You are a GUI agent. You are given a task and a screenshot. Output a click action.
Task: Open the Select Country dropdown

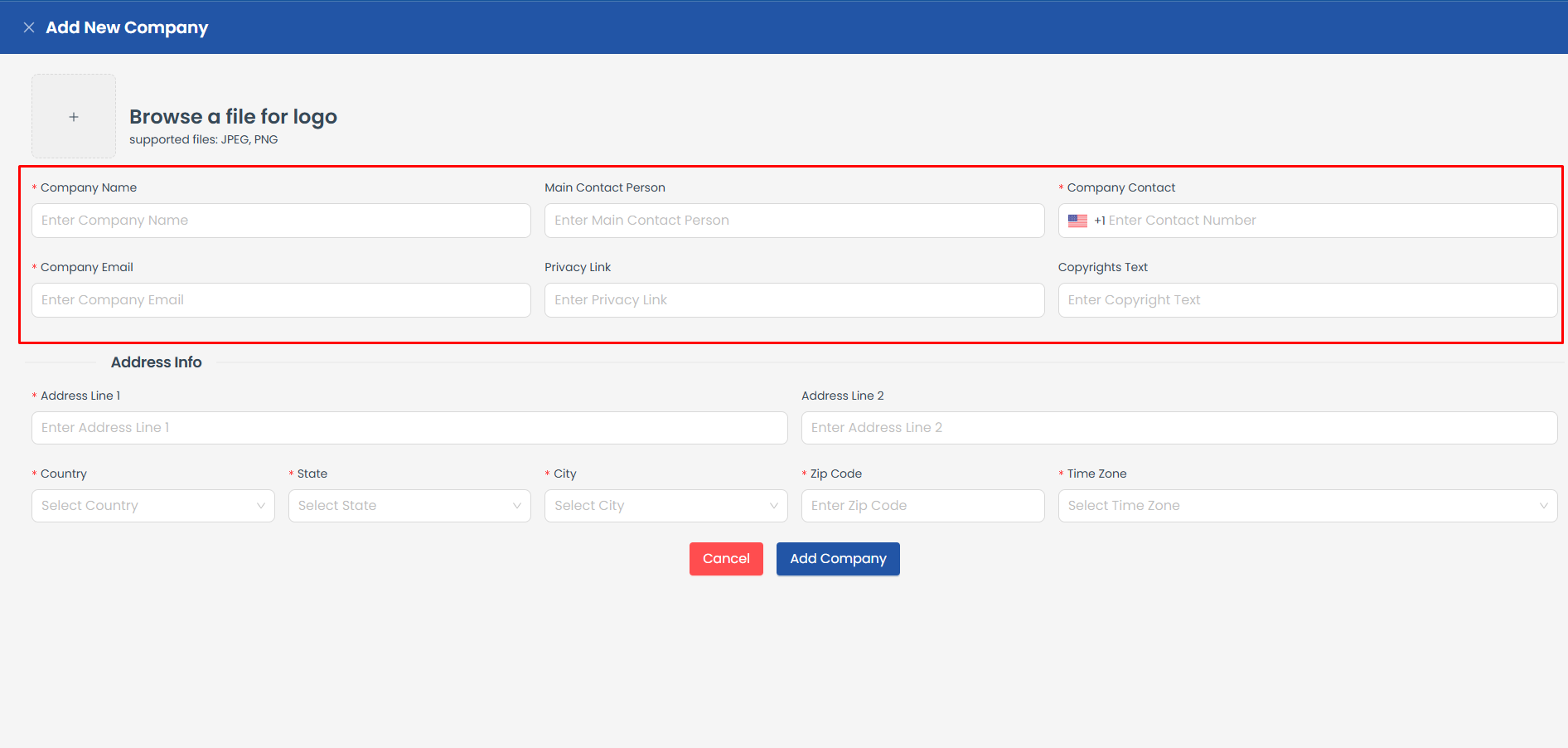tap(152, 506)
